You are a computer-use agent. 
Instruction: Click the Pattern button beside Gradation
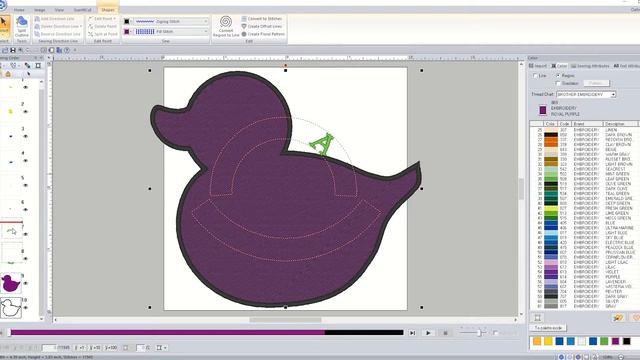click(x=596, y=83)
